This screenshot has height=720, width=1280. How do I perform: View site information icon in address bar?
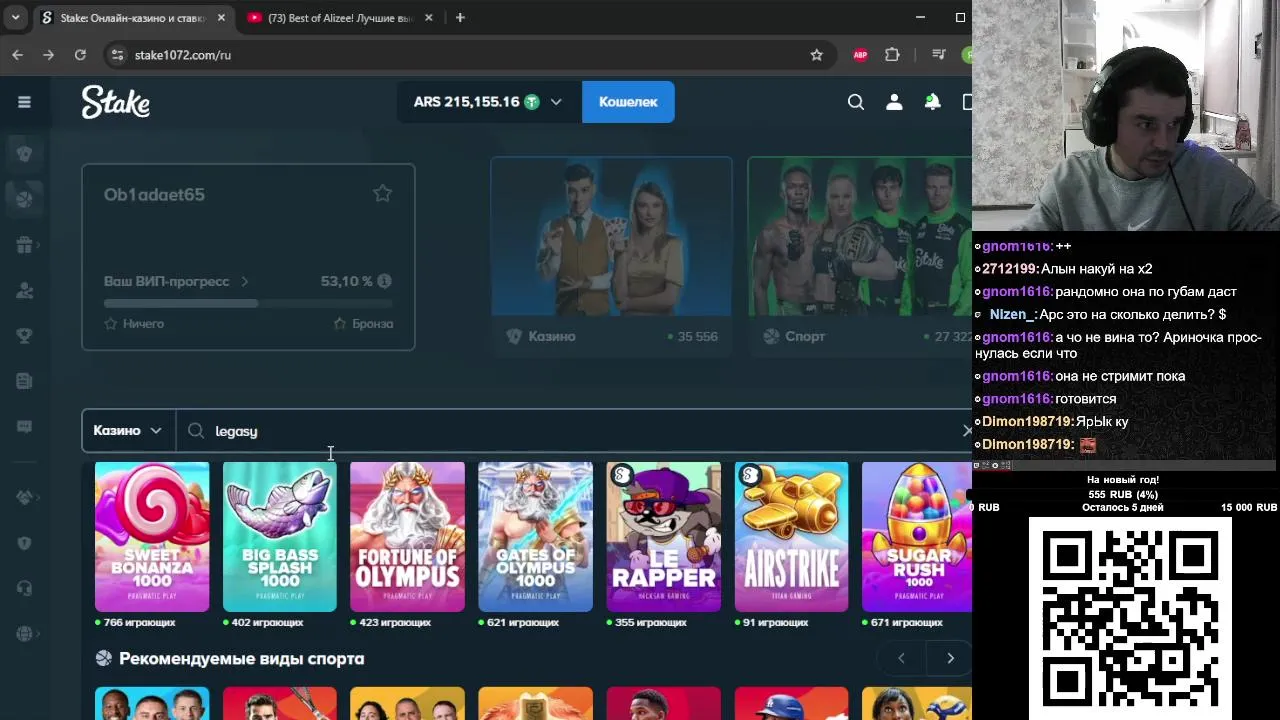[x=117, y=55]
